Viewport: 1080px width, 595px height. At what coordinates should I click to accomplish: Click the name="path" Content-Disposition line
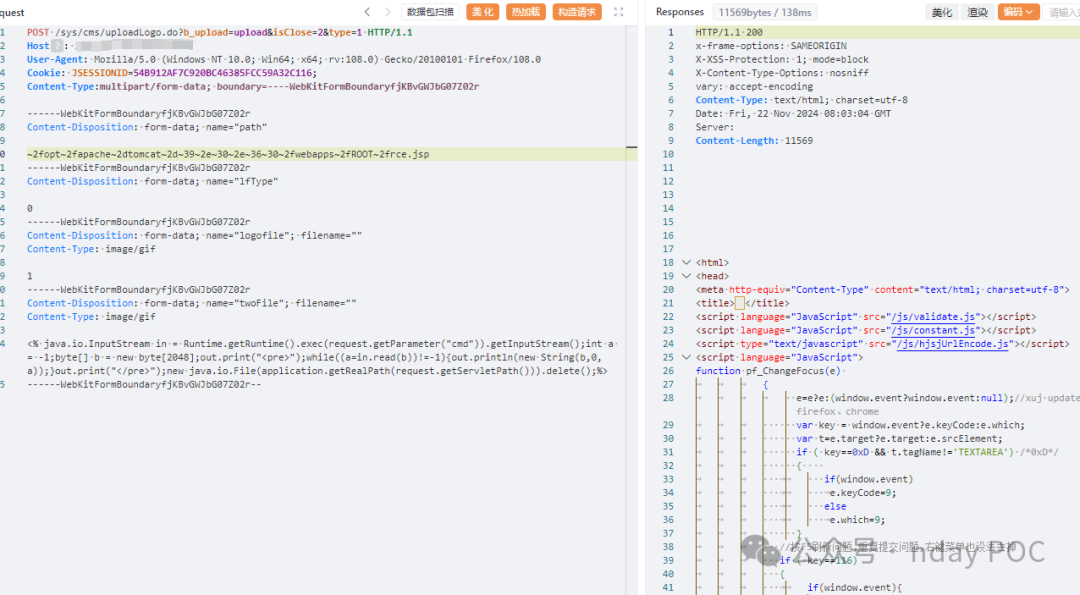147,127
